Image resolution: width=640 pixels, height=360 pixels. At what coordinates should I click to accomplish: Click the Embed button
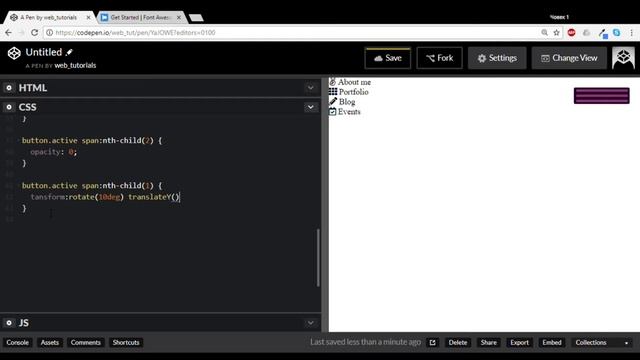pyautogui.click(x=552, y=342)
